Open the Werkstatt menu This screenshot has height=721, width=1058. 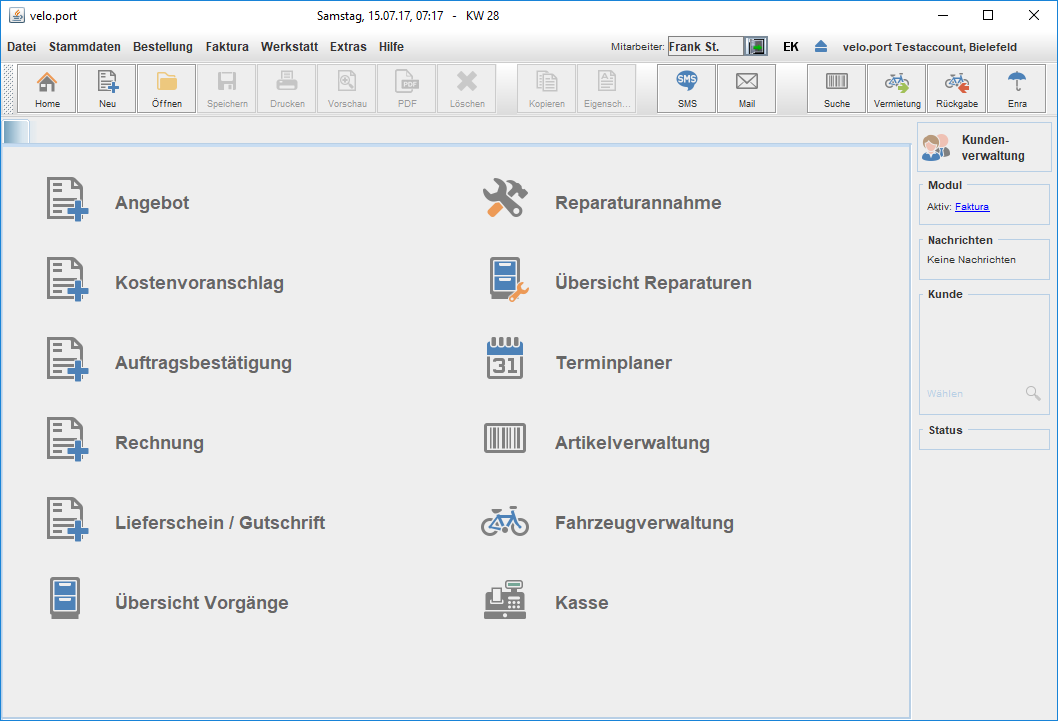point(289,47)
